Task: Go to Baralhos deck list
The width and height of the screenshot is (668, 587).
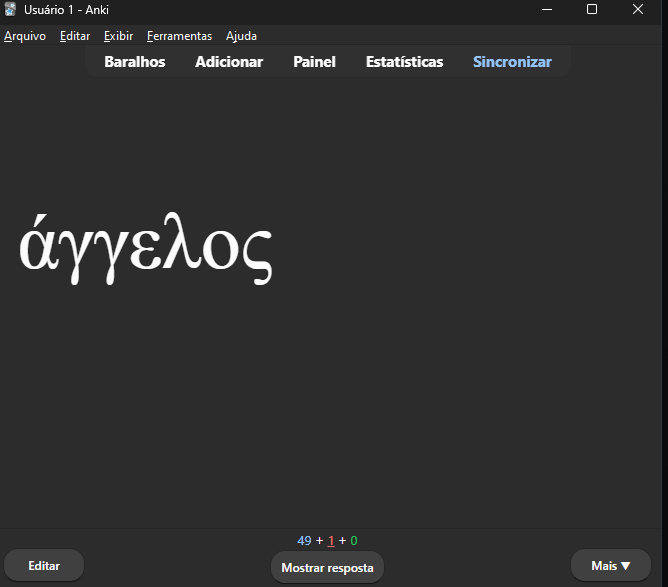Action: point(135,62)
